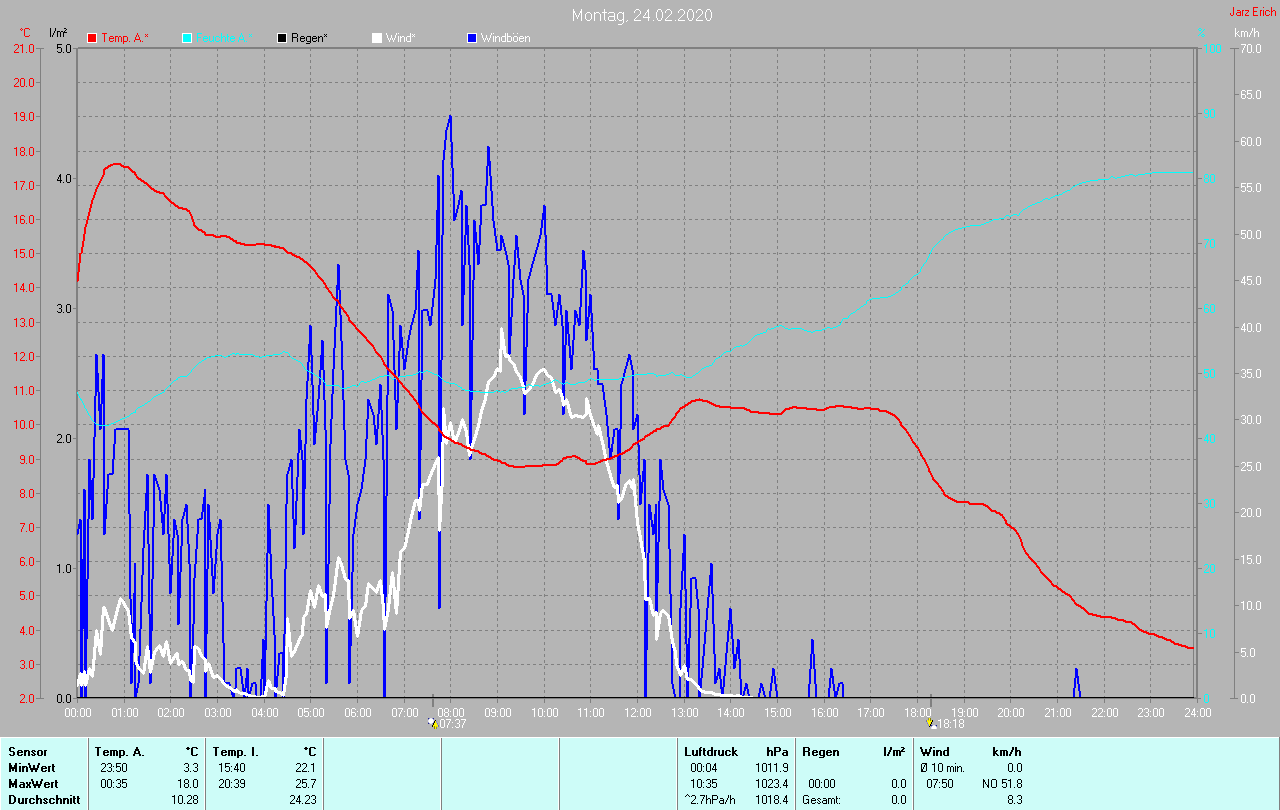Click the cyan Feuchte A. legend swatch

[187, 38]
